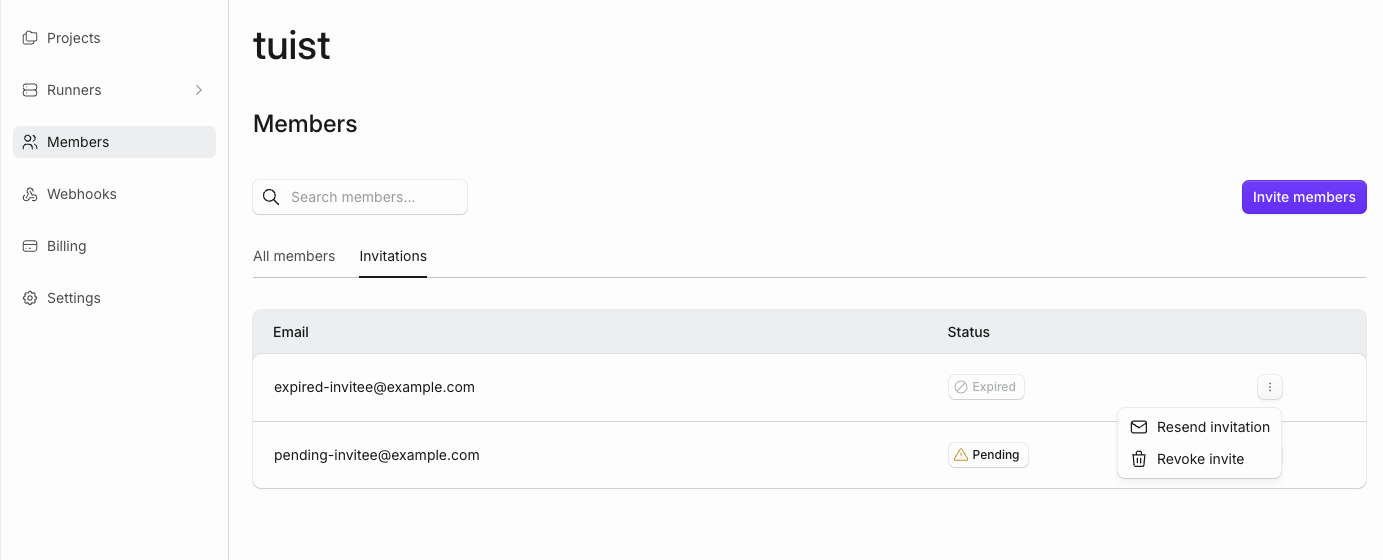
Task: Open three-dot menu for expired-invitee row
Action: pyautogui.click(x=1270, y=387)
